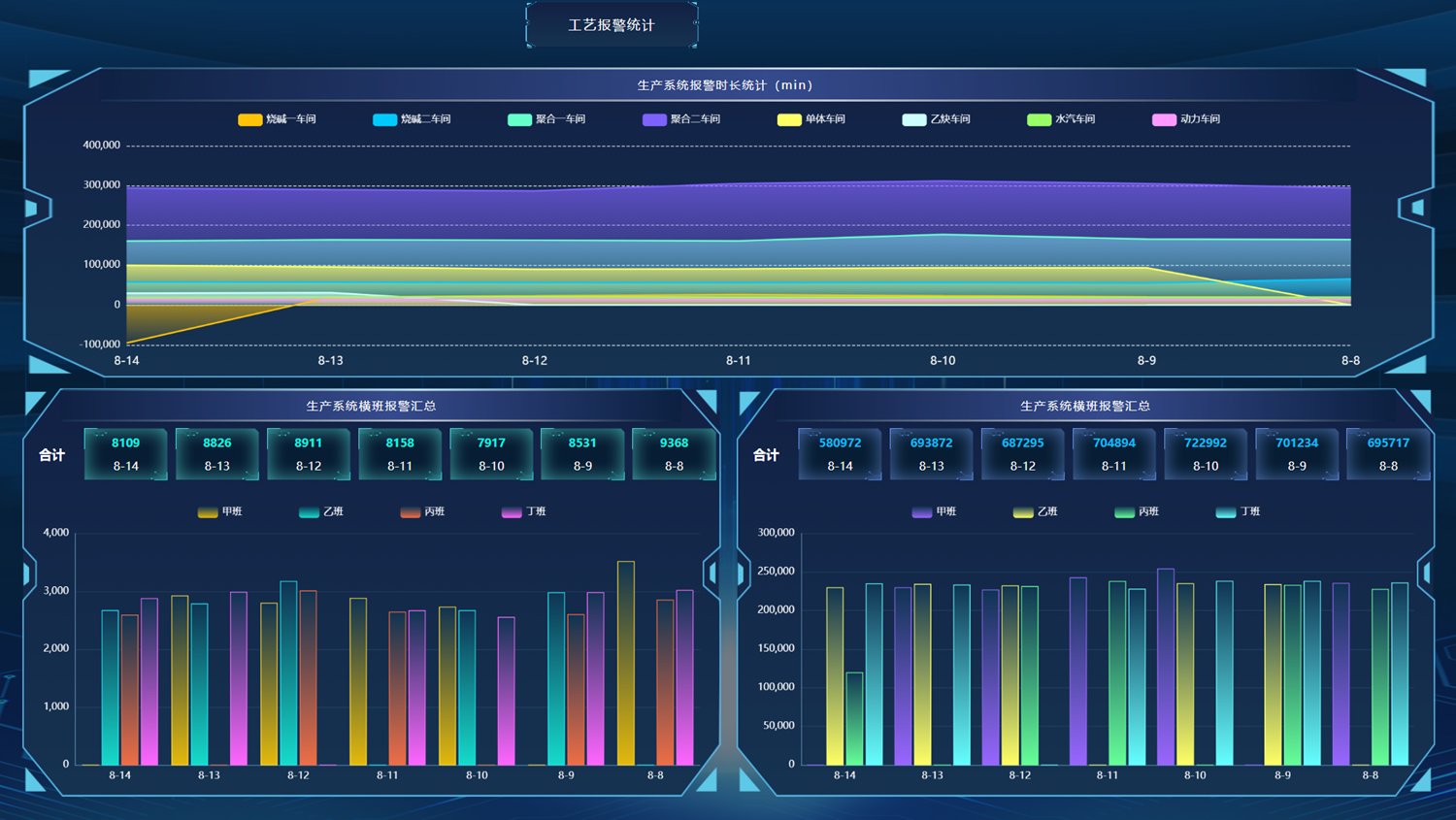Click the 400,000 y-axis label

point(102,145)
